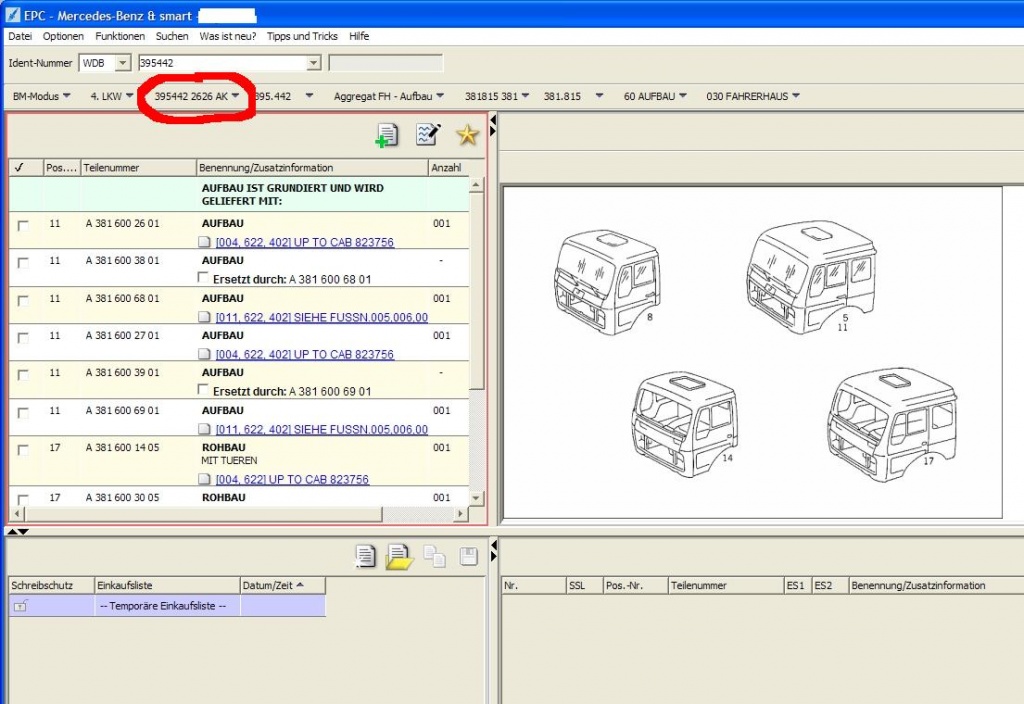Open the SIEHE FUSSN link under A 381 600 69 01
The width and height of the screenshot is (1024, 704).
322,429
